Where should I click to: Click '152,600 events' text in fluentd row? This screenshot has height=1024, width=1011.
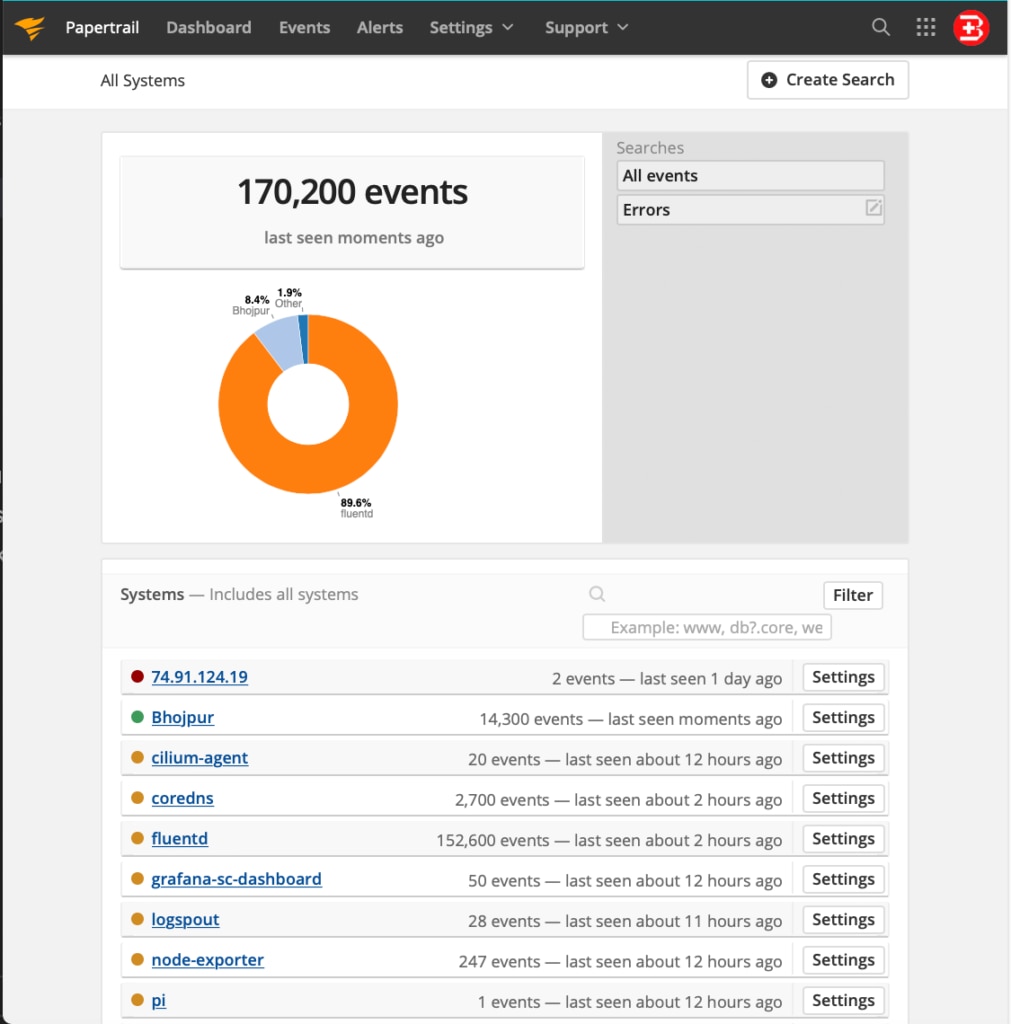(492, 840)
